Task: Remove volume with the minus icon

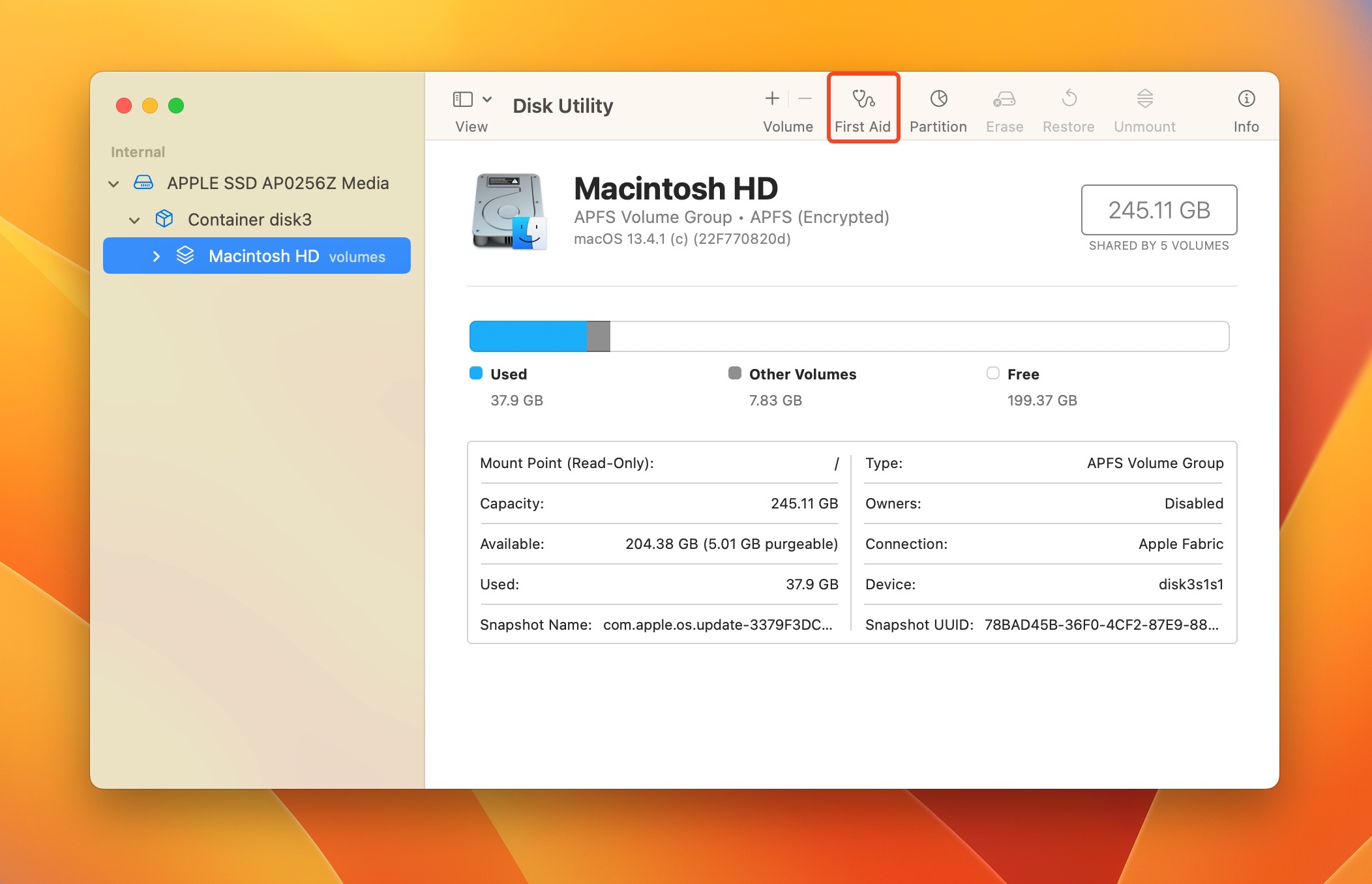Action: pos(805,98)
